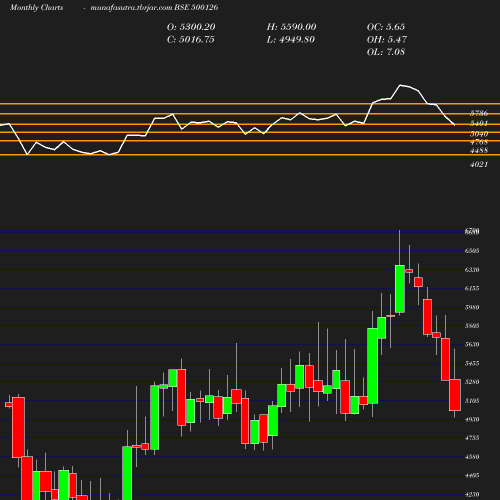Click the '5805' price axis label
This screenshot has width=500, height=500.
tap(472, 326)
